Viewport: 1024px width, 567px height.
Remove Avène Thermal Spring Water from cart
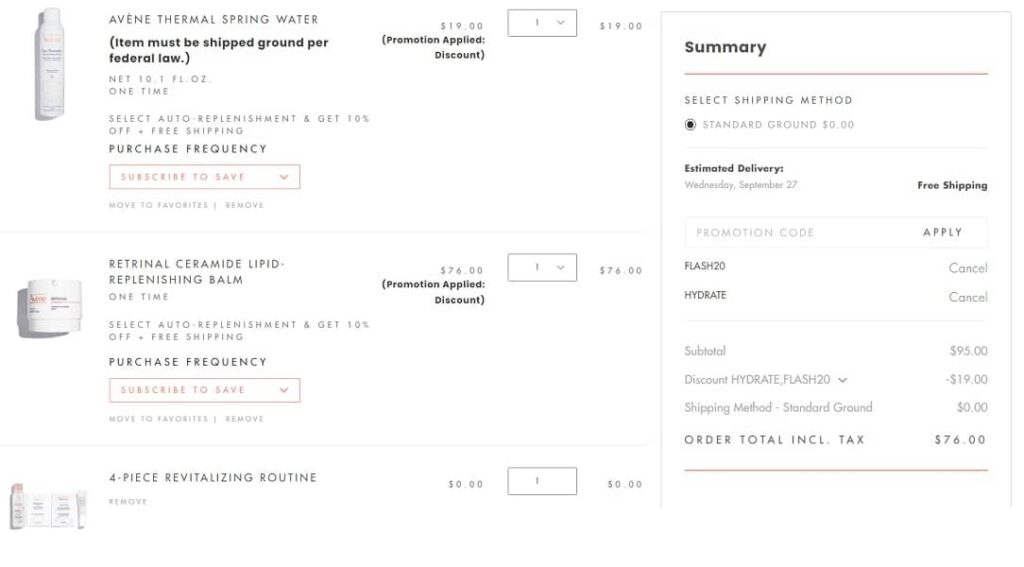(x=244, y=205)
